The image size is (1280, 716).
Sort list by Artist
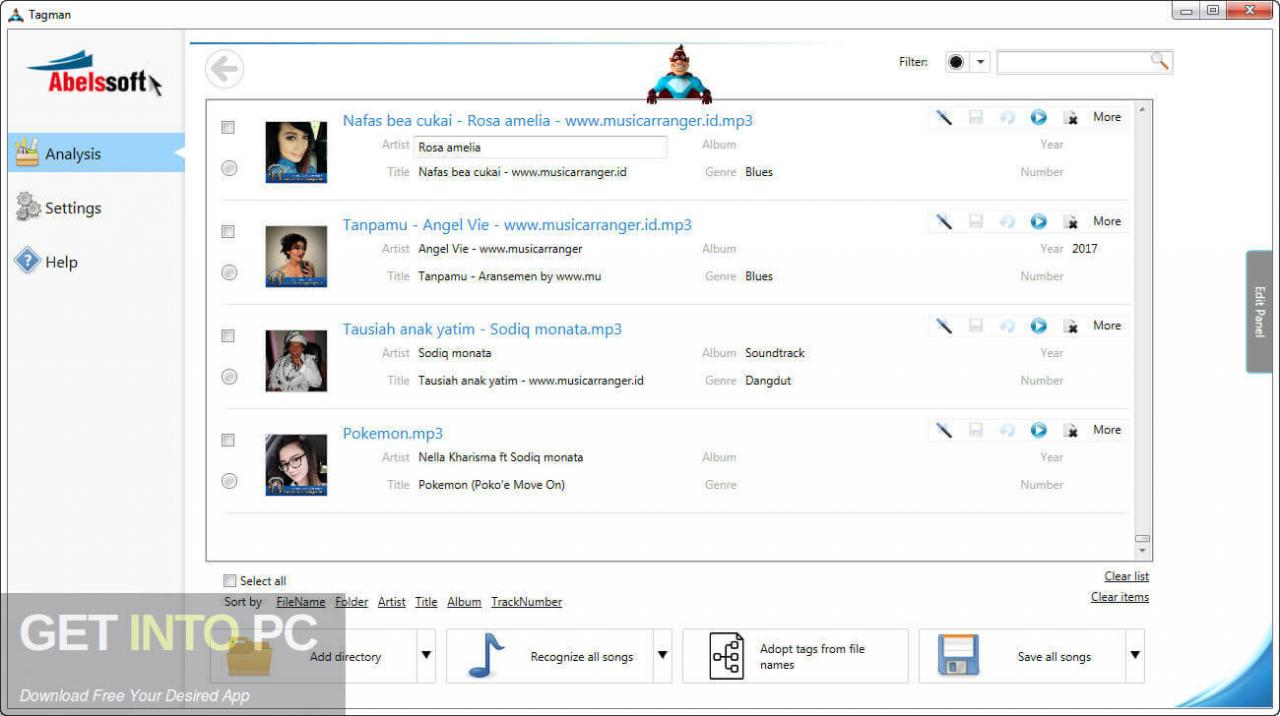(392, 602)
